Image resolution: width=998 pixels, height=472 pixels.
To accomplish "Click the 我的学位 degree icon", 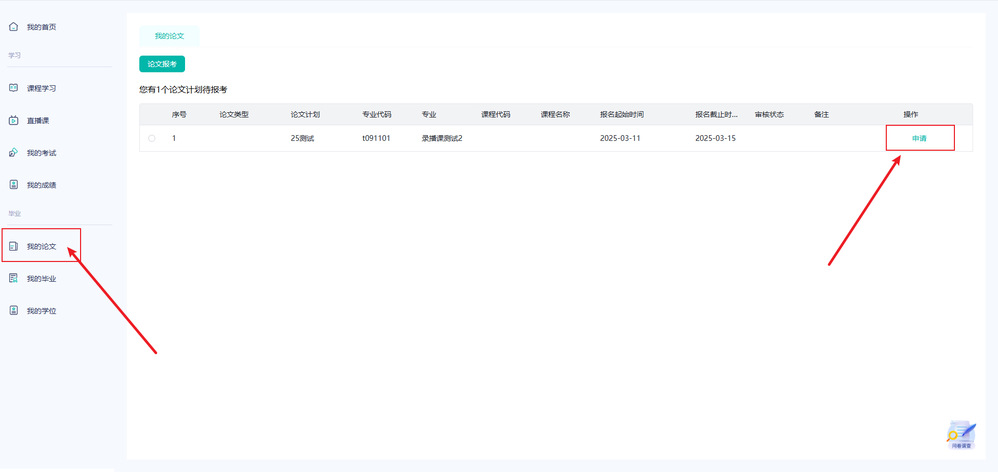I will point(13,311).
